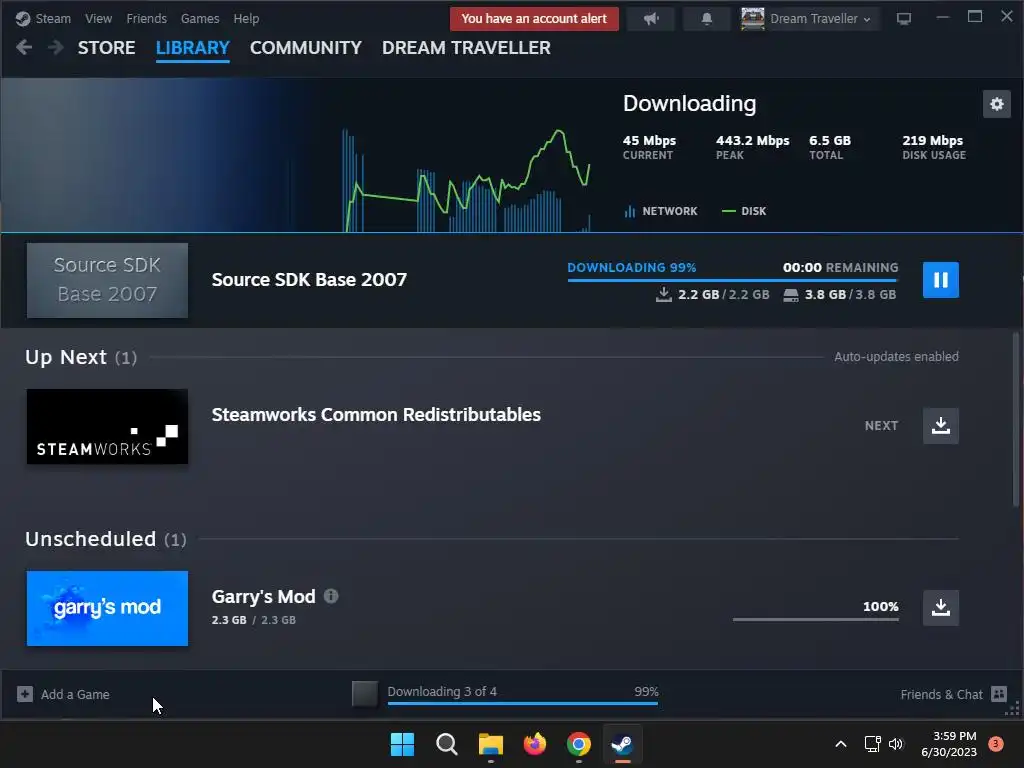The height and width of the screenshot is (768, 1024).
Task: Click the Downloading 3 of 4 status bar
Action: 522,694
